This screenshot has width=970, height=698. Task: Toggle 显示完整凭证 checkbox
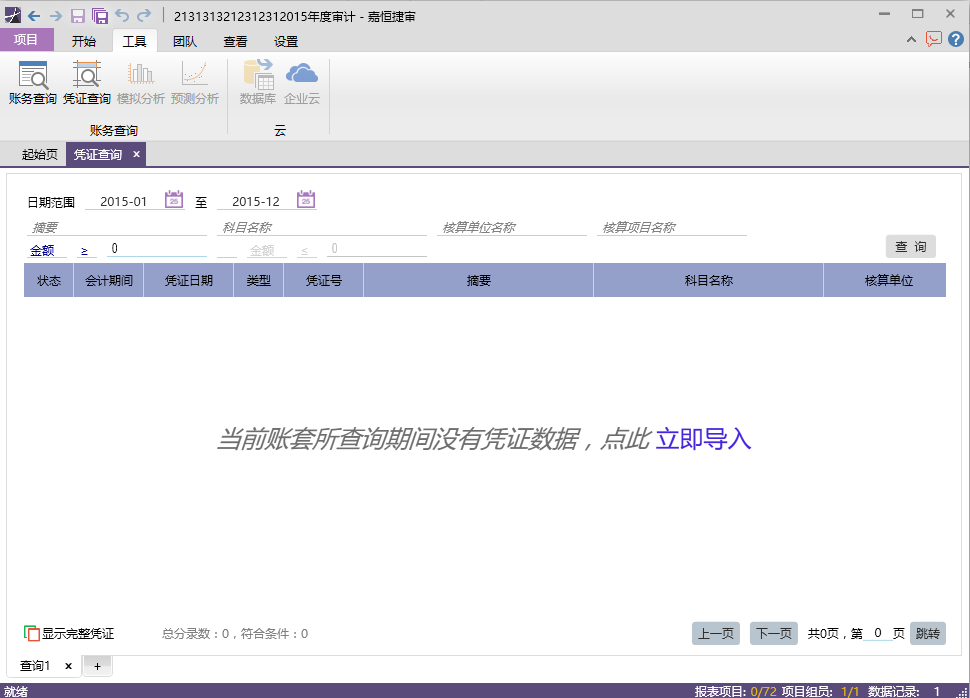pyautogui.click(x=32, y=633)
